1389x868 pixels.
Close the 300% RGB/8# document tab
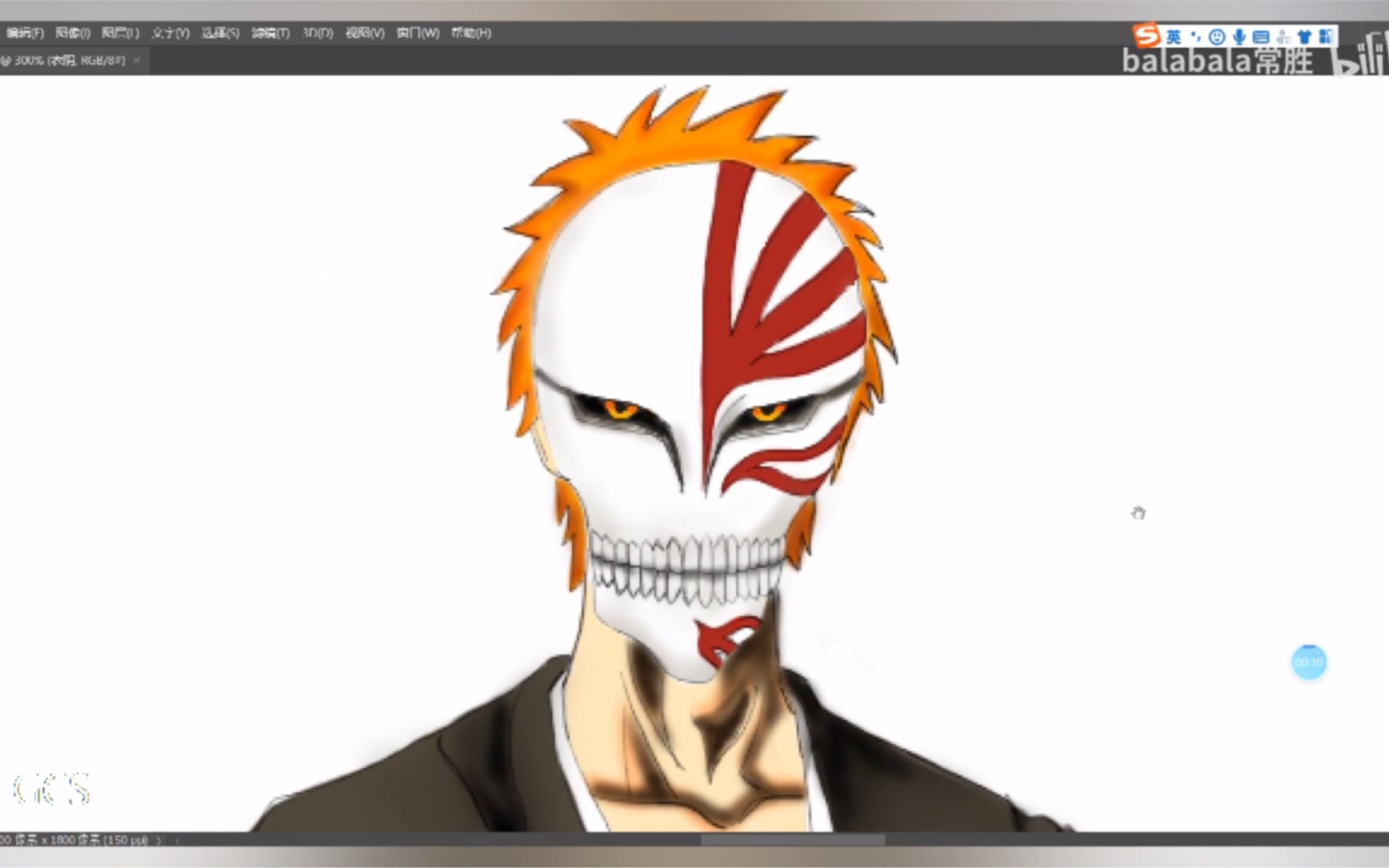(137, 60)
